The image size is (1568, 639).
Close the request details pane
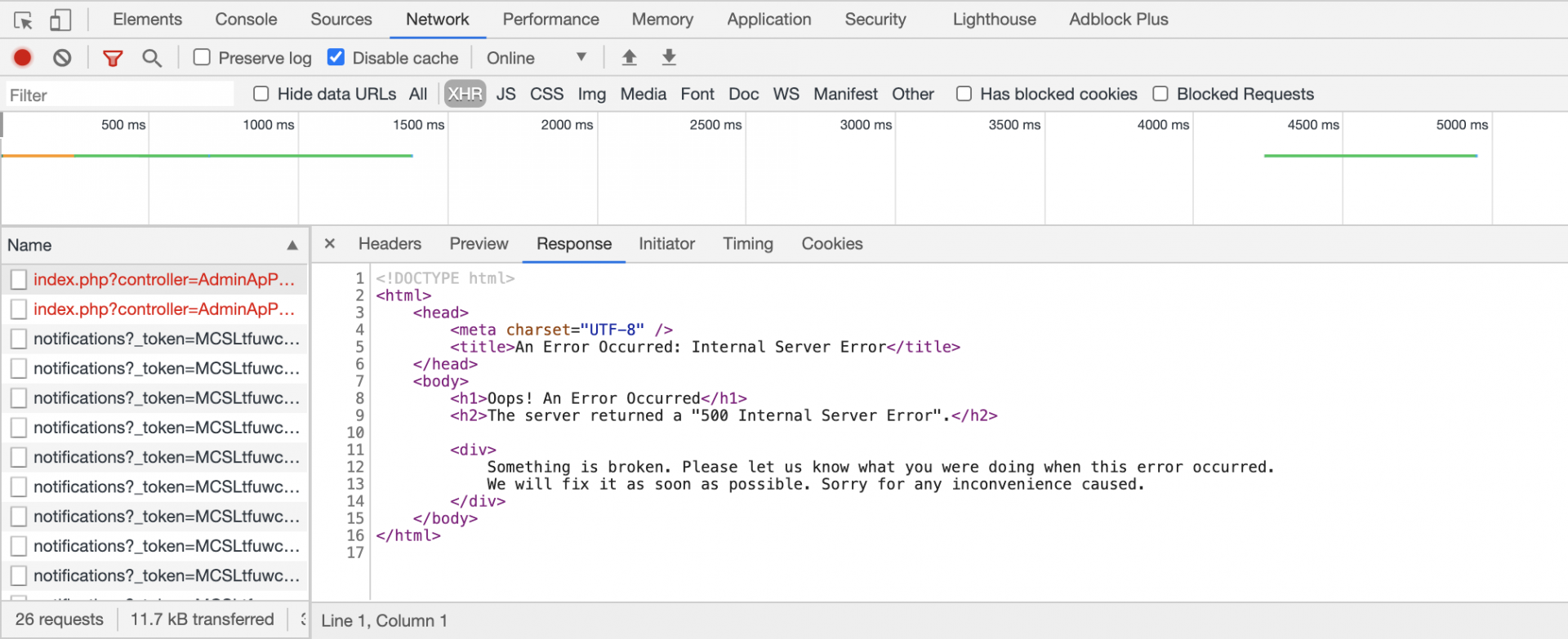(x=330, y=244)
